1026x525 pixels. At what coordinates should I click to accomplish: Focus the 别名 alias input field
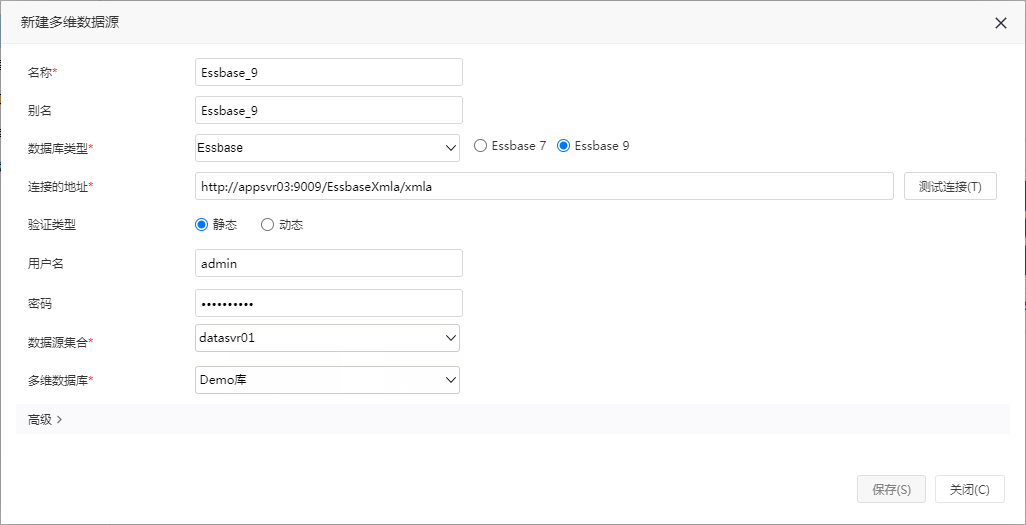328,110
